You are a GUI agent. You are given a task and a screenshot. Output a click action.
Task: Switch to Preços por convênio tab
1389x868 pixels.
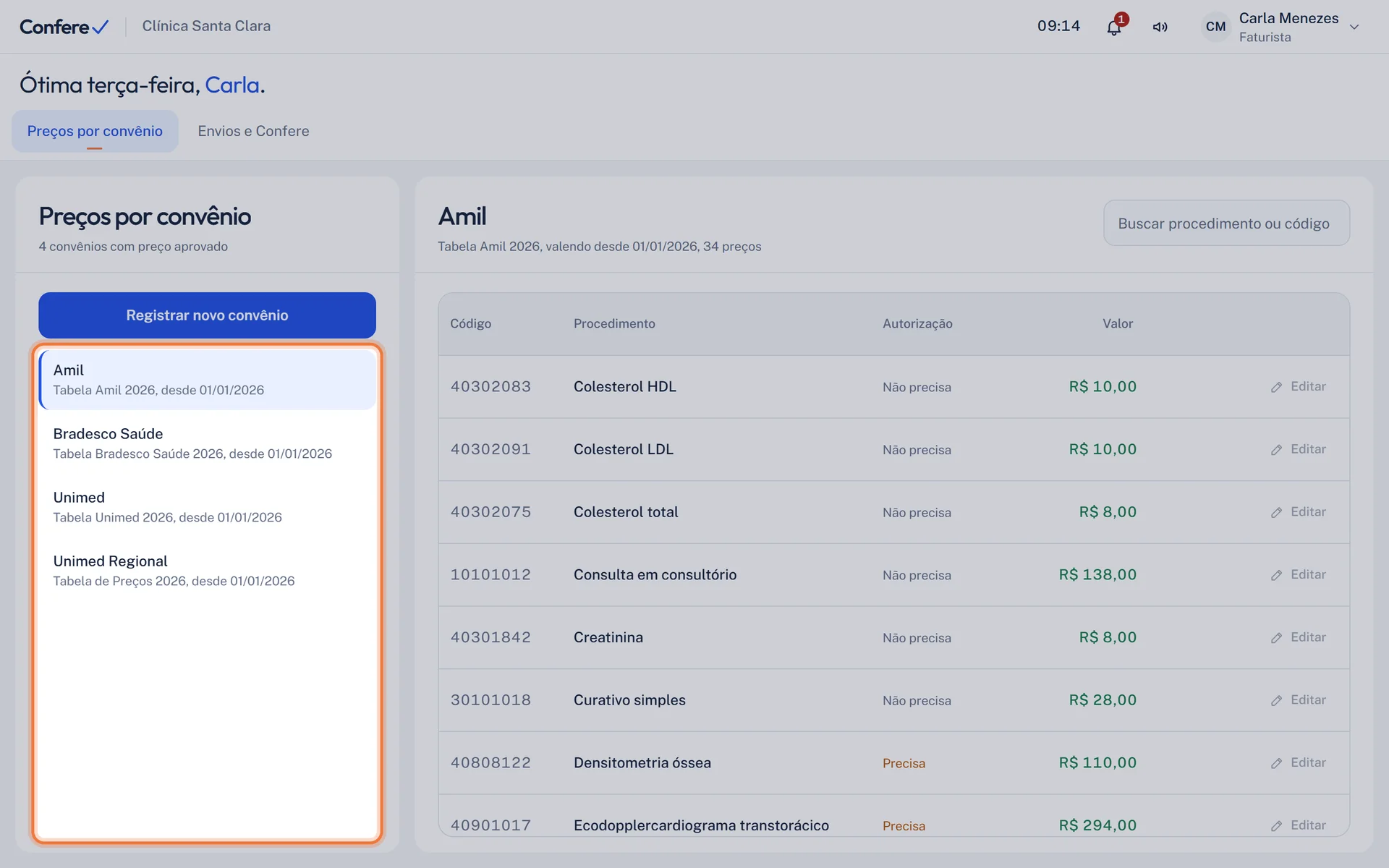[95, 131]
